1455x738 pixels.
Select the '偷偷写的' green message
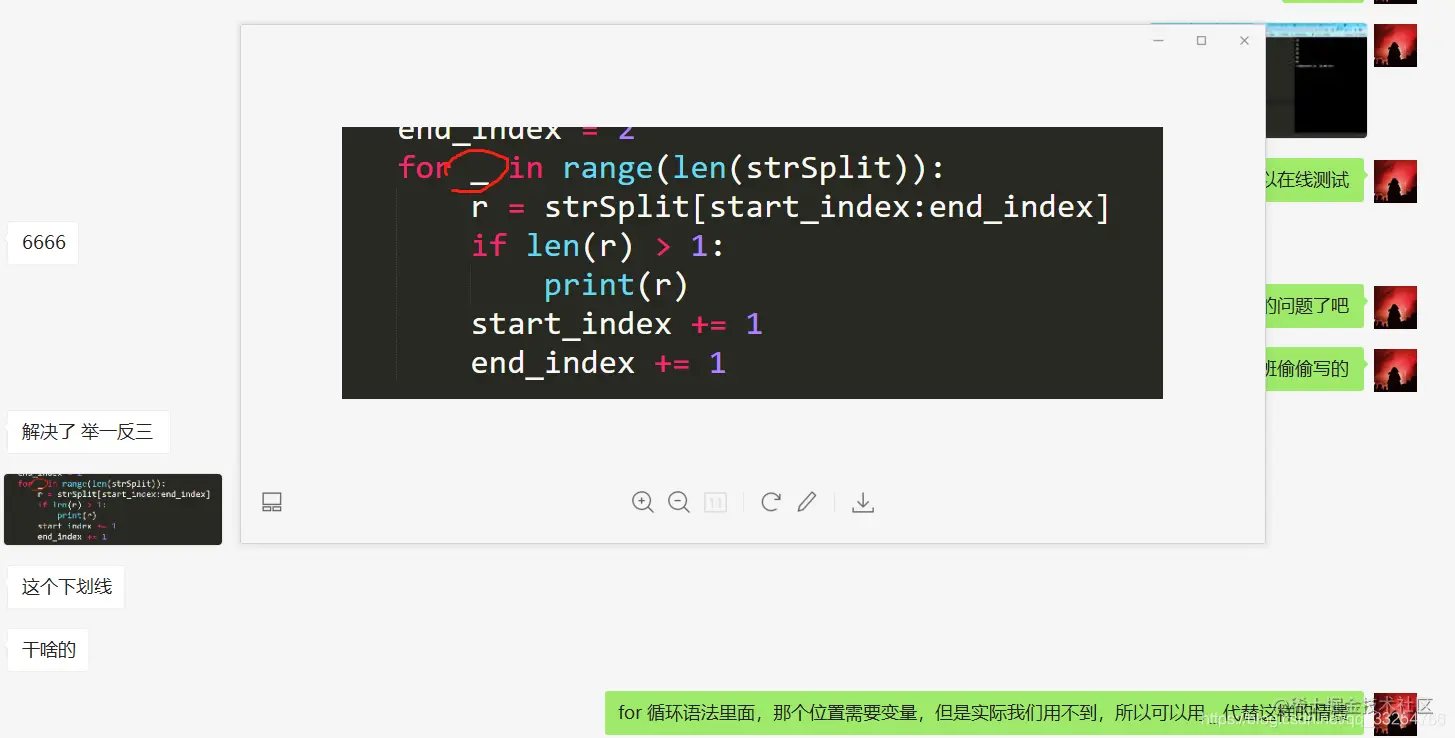(x=1314, y=369)
